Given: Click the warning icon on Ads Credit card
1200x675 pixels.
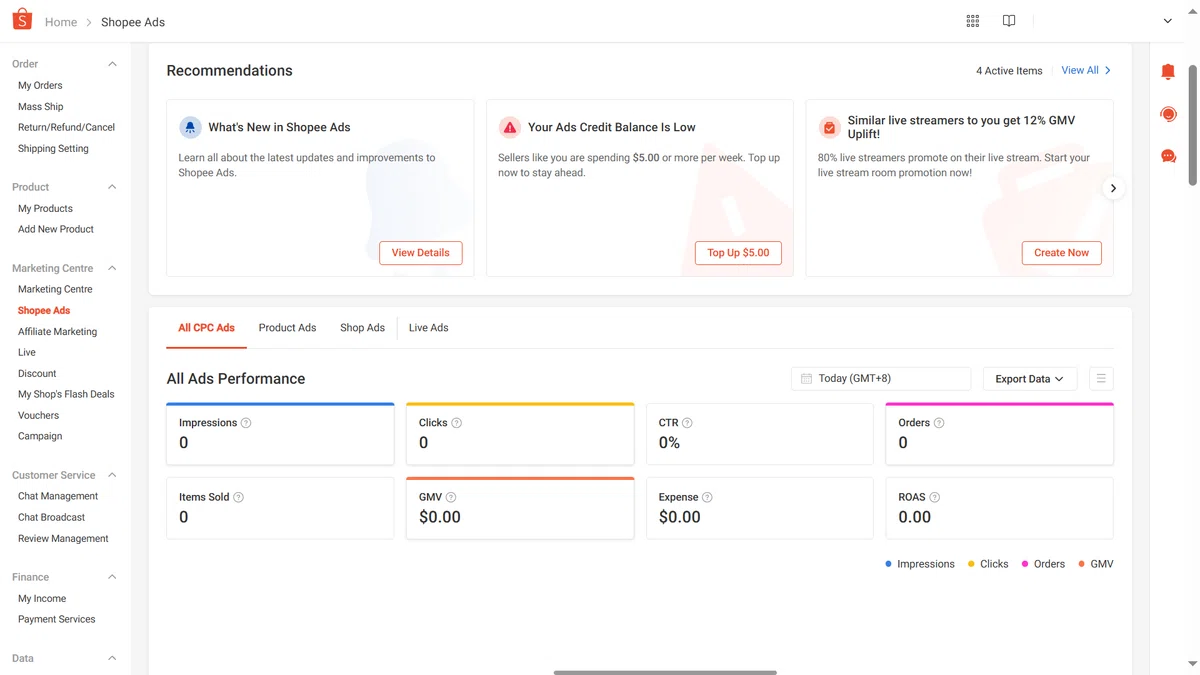Looking at the screenshot, I should click(x=510, y=127).
